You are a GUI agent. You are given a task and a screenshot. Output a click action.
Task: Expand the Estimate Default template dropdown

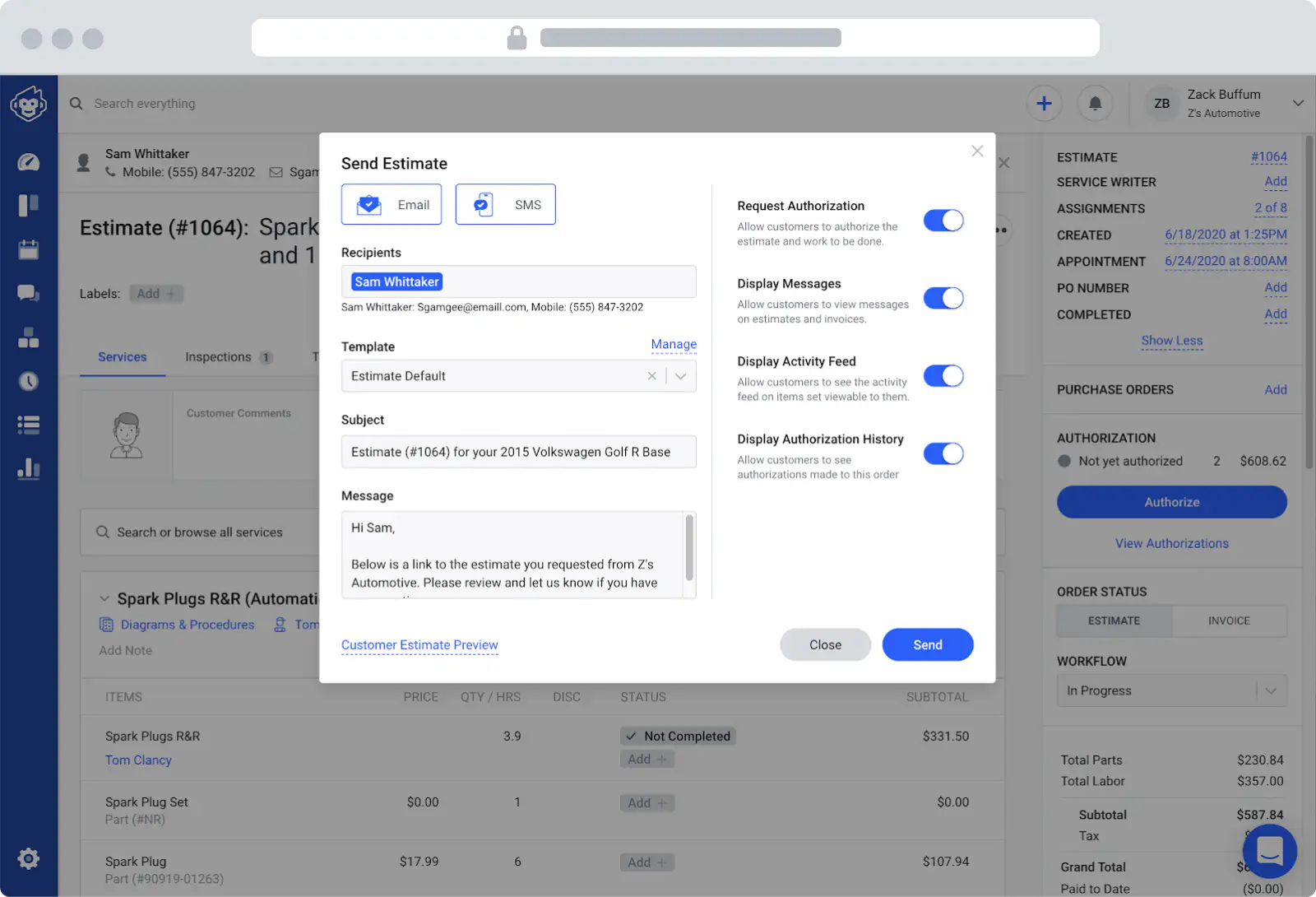point(680,376)
